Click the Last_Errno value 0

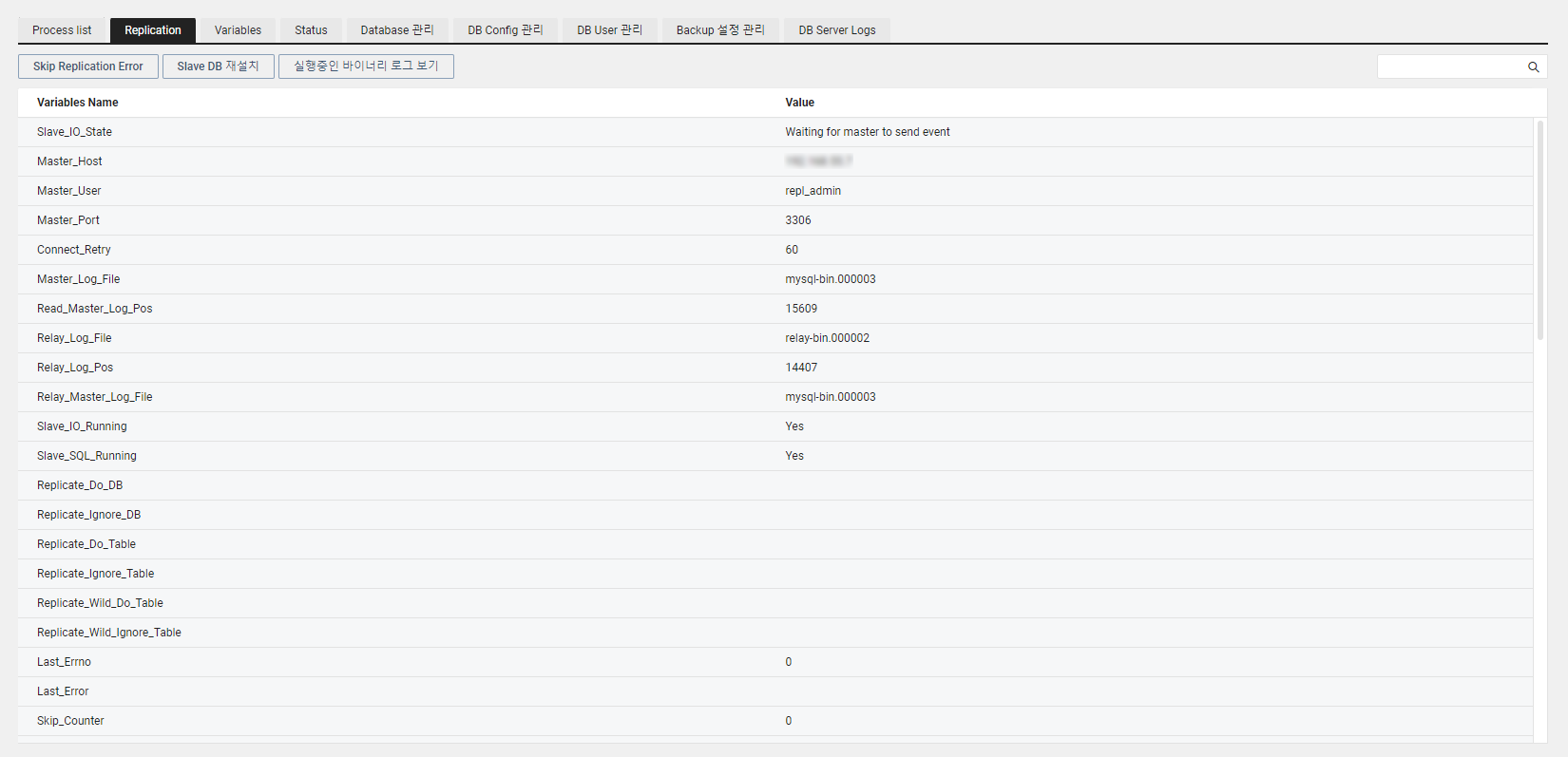point(789,662)
